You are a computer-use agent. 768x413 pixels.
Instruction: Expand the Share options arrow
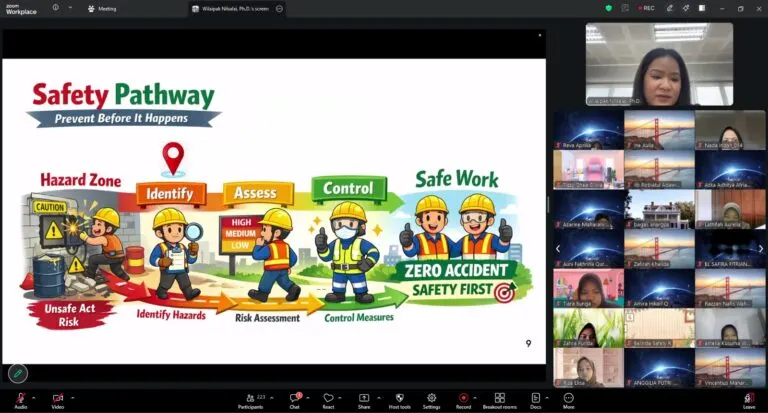coord(378,398)
